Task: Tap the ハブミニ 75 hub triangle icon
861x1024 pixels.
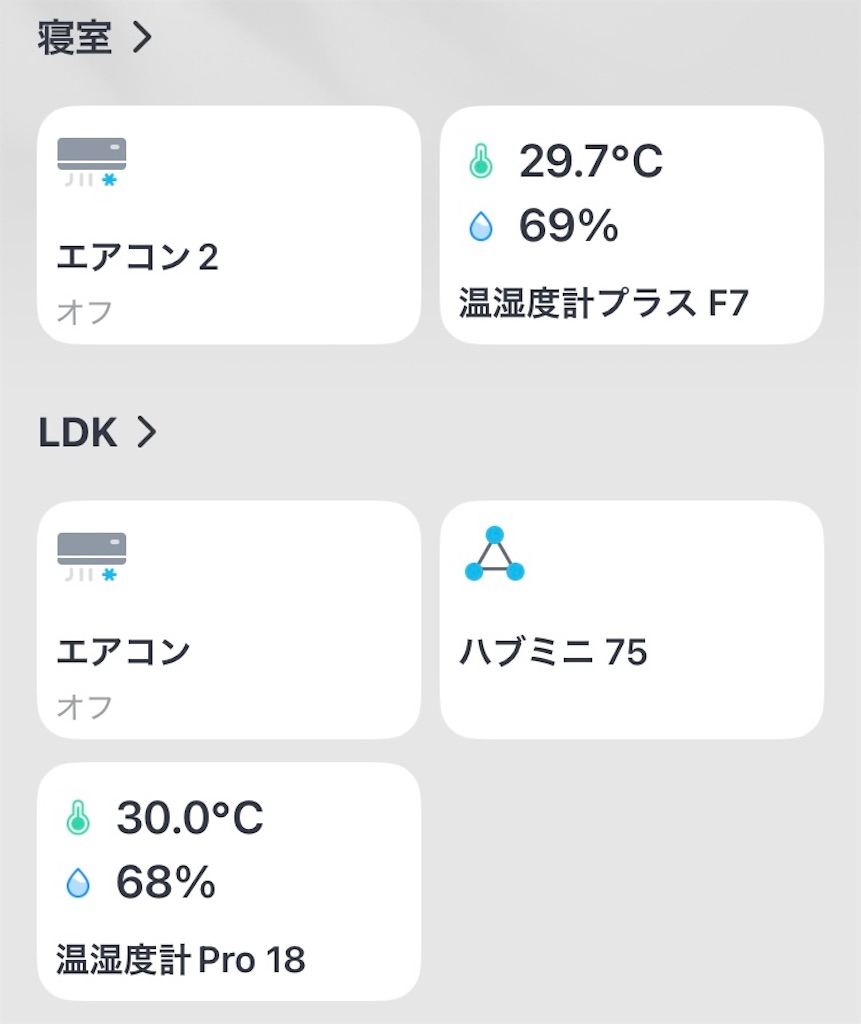Action: point(495,554)
